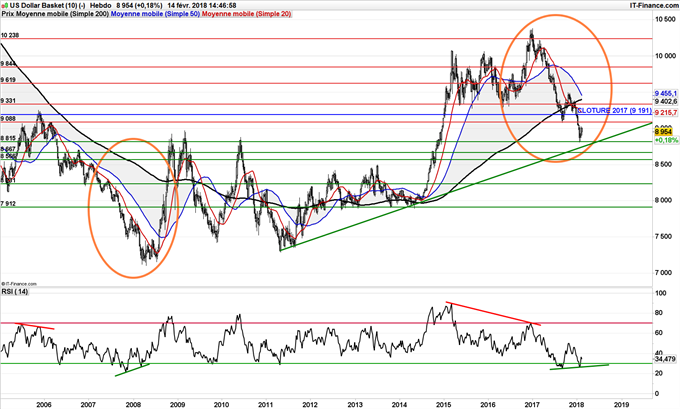This screenshot has height=409, width=680.
Task: Click the 7 500 price axis label
Action: [666, 236]
